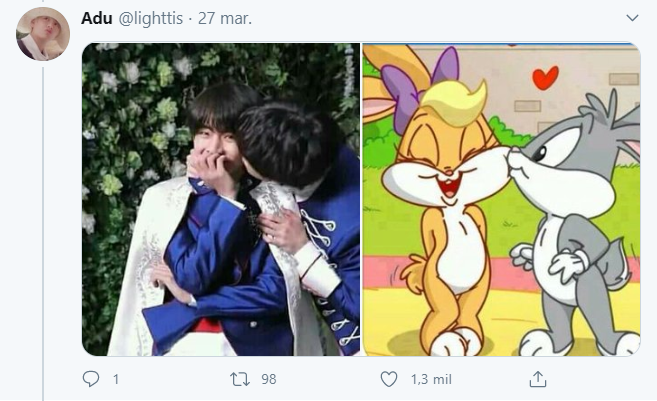View the cartoon bunnies image
The height and width of the screenshot is (401, 657).
pyautogui.click(x=501, y=199)
